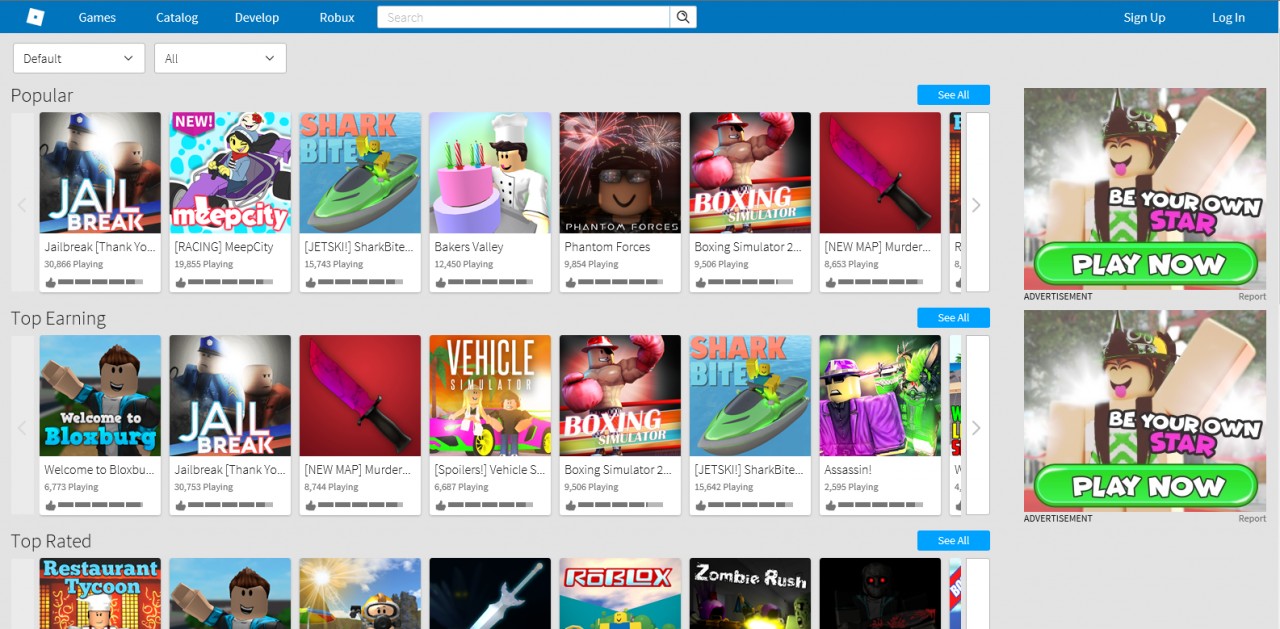Click Phantom Forces rating bar
This screenshot has height=629, width=1280.
point(621,283)
